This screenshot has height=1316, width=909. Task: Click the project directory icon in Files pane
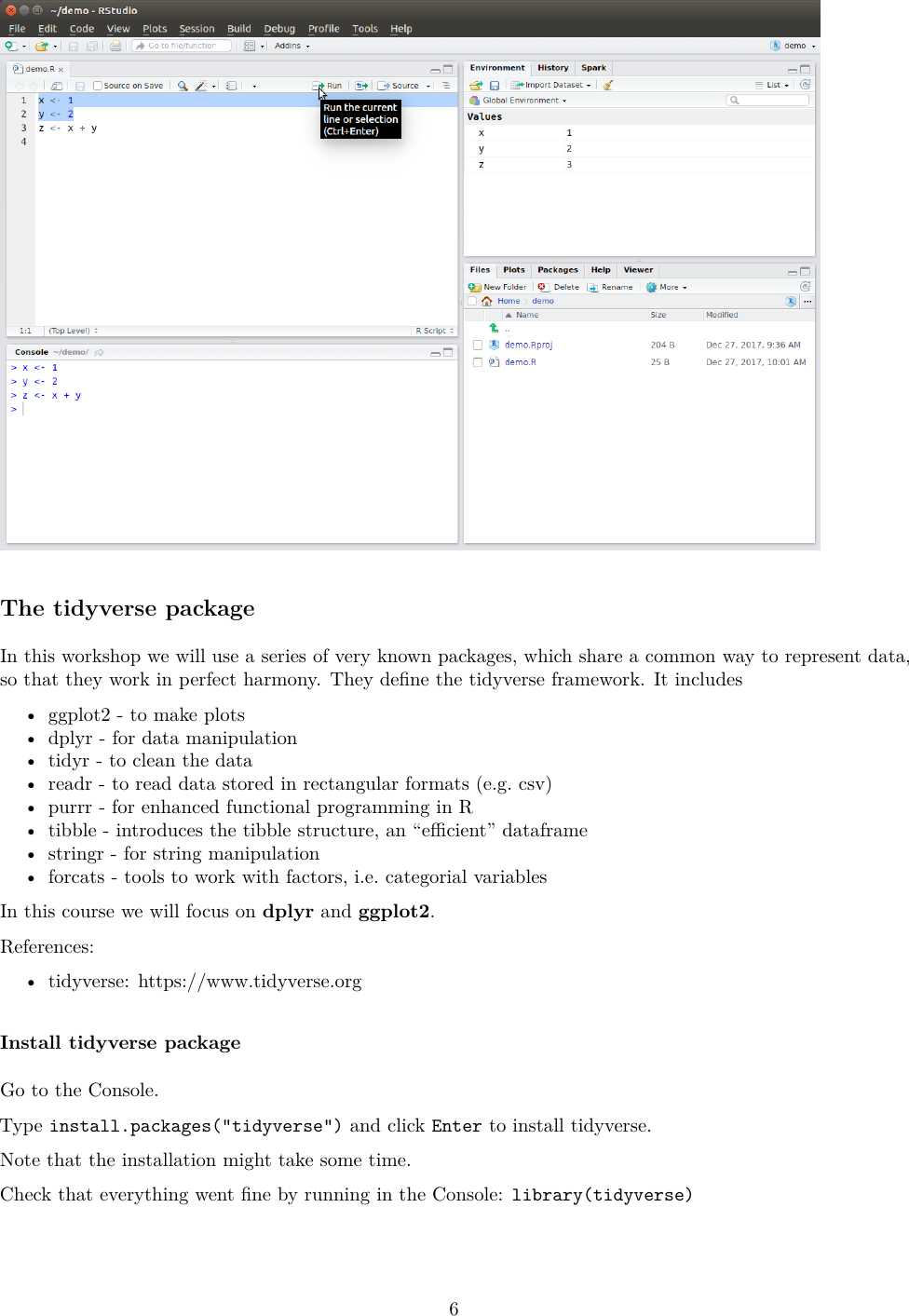coord(791,302)
